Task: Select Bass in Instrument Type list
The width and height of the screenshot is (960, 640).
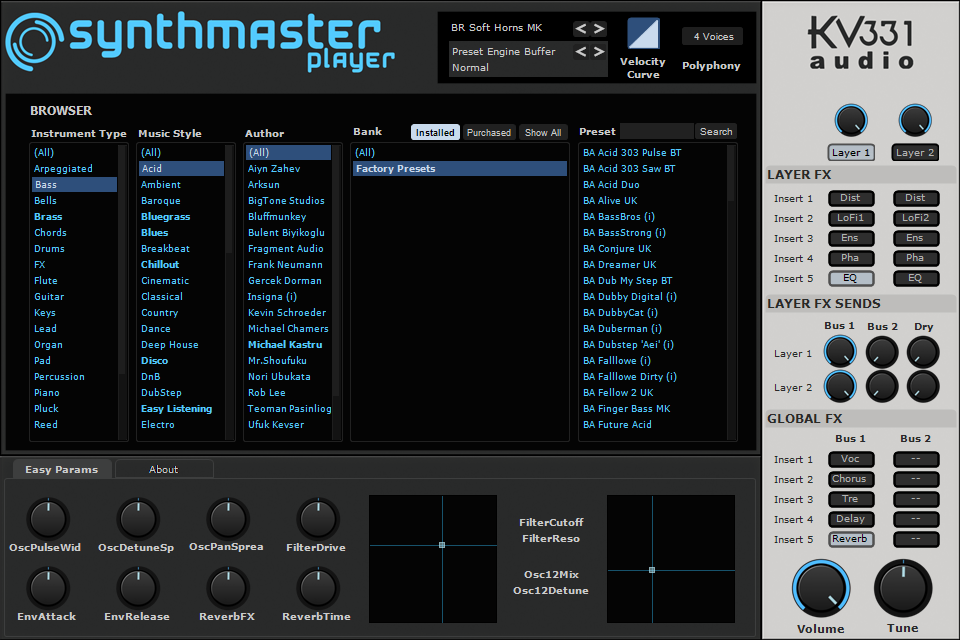Action: pos(74,184)
